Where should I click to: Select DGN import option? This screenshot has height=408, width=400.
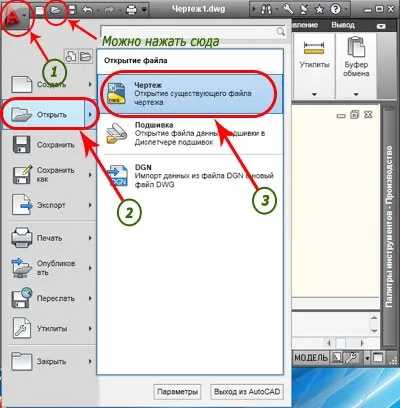pyautogui.click(x=190, y=176)
